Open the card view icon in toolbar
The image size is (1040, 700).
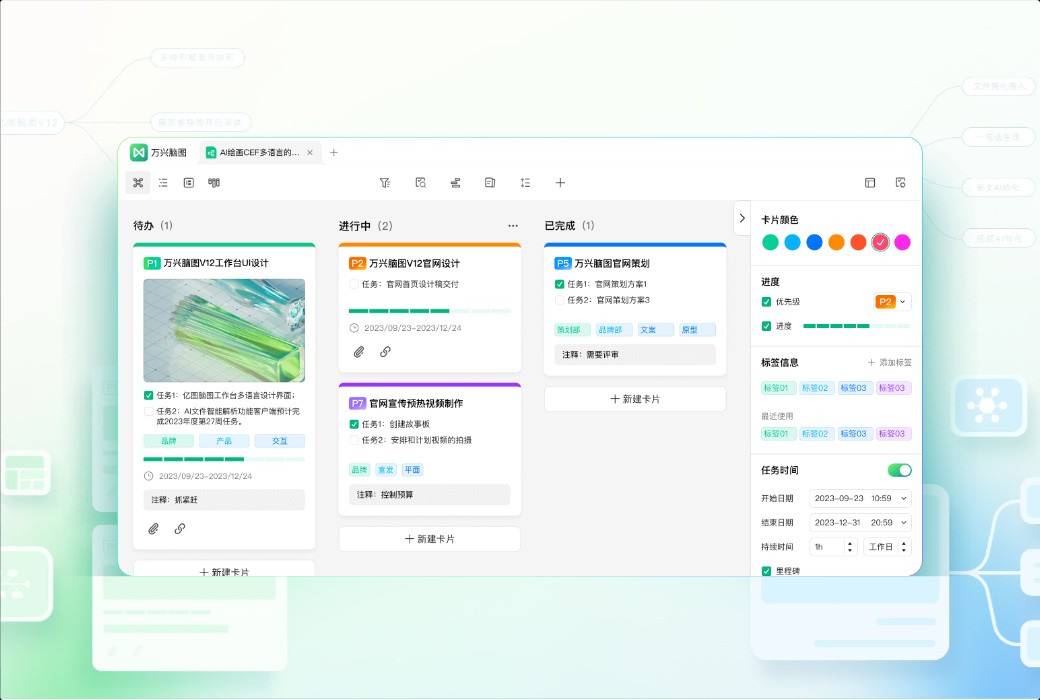tap(189, 182)
